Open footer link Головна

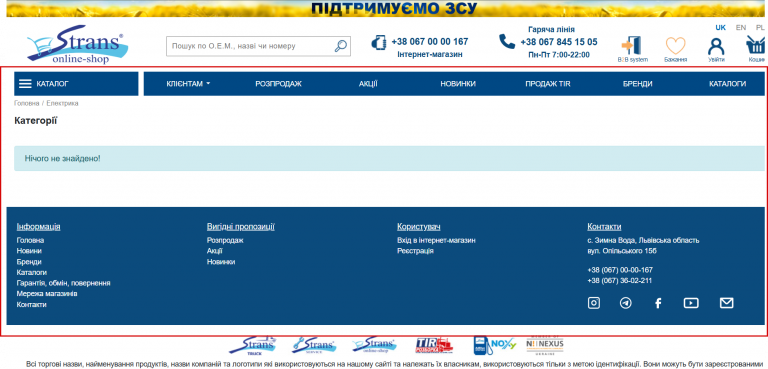click(x=30, y=240)
